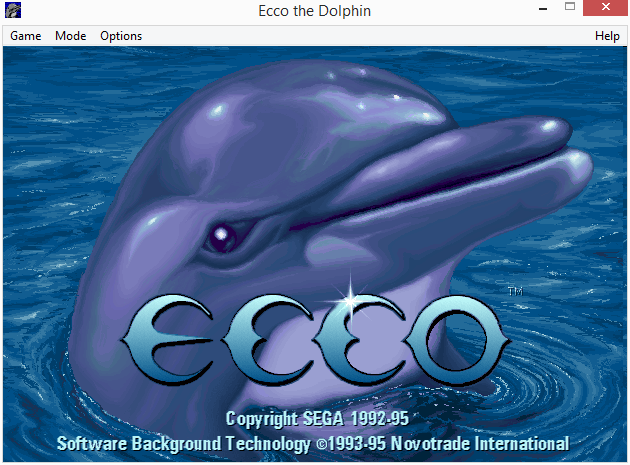Open the Options menu

pos(121,36)
